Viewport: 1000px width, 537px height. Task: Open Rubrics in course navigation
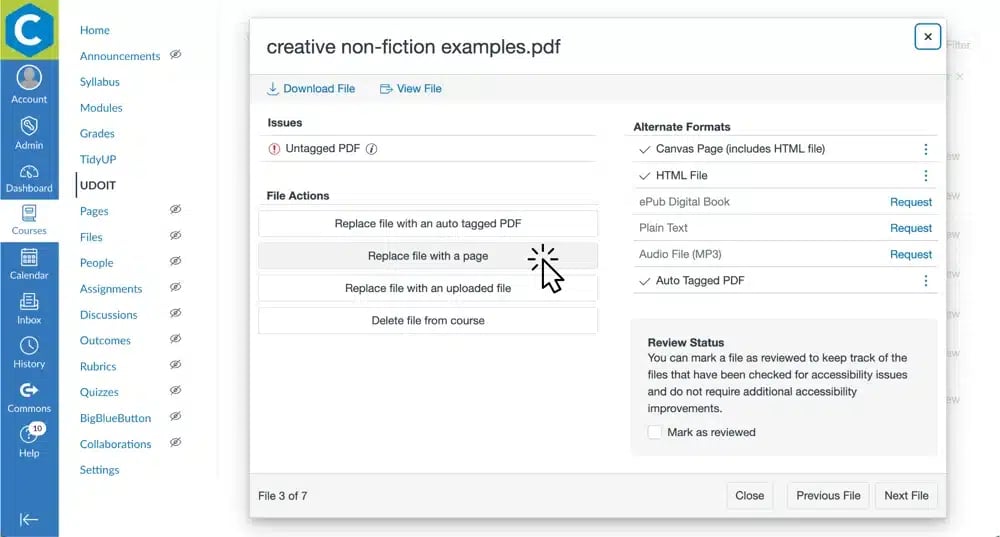pos(98,367)
